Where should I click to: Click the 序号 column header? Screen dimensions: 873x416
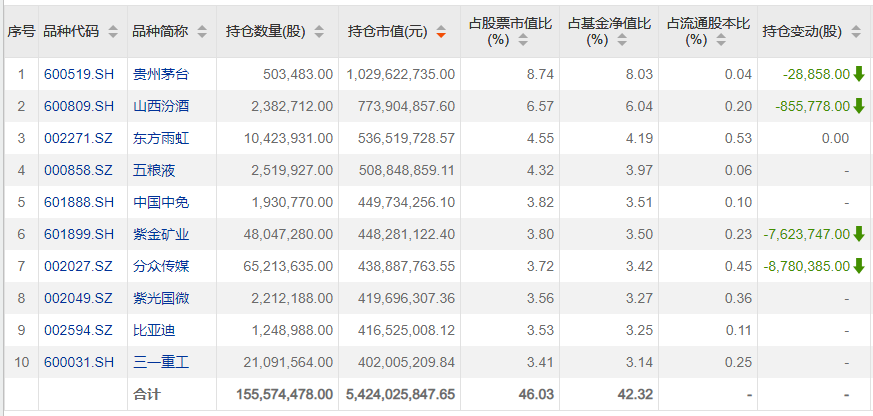(21, 32)
